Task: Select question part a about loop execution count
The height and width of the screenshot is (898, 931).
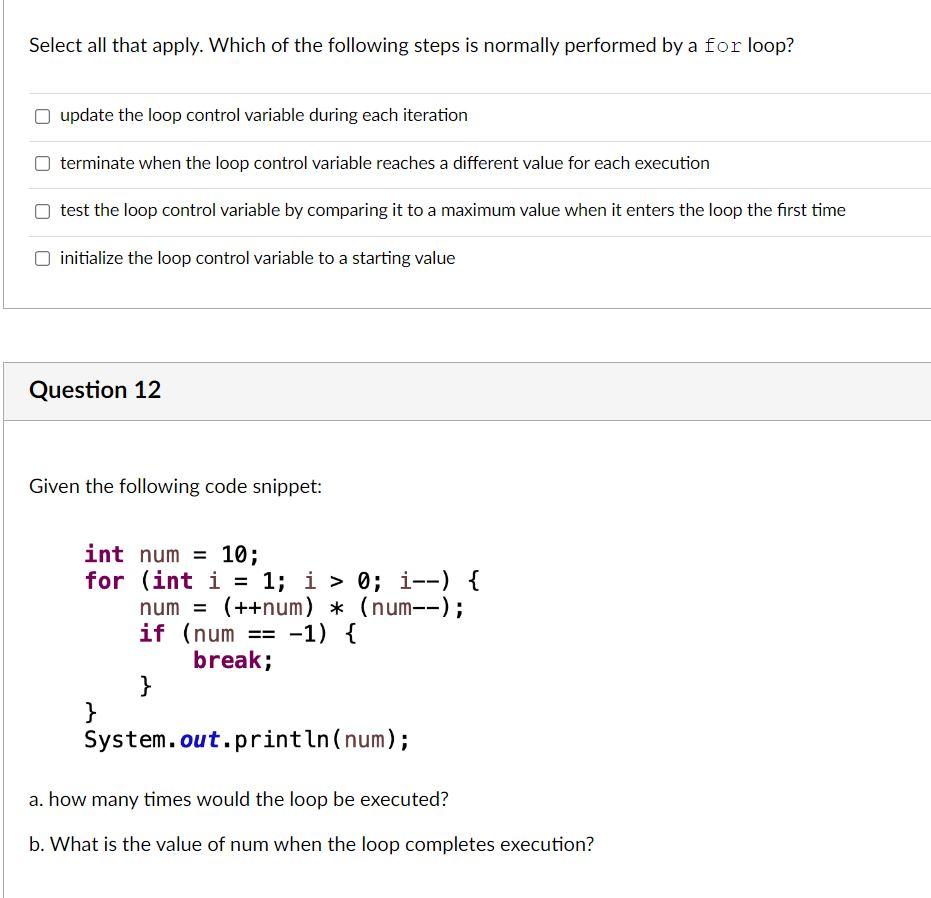Action: pyautogui.click(x=239, y=799)
